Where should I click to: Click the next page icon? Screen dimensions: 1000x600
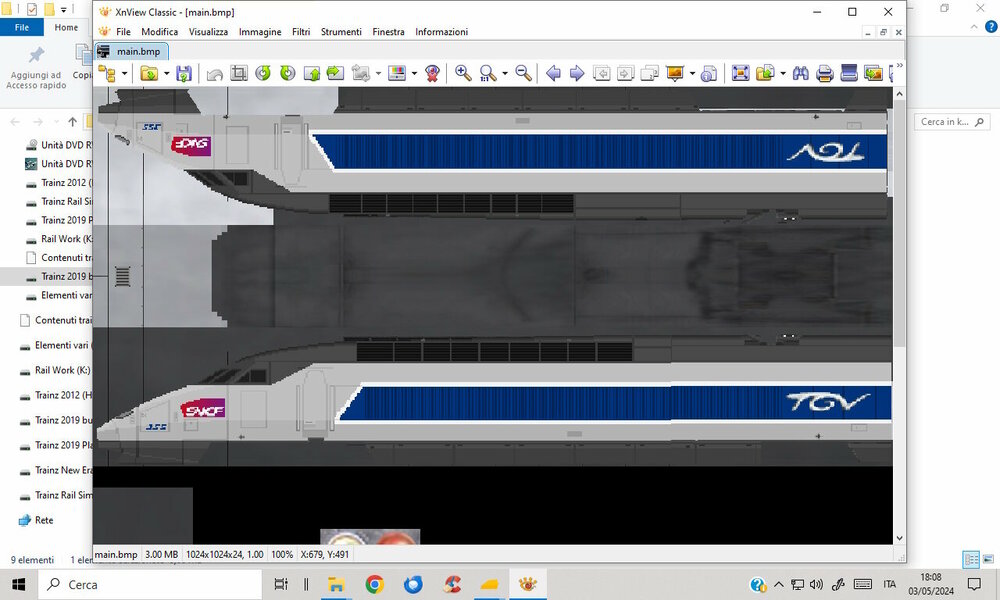point(626,73)
